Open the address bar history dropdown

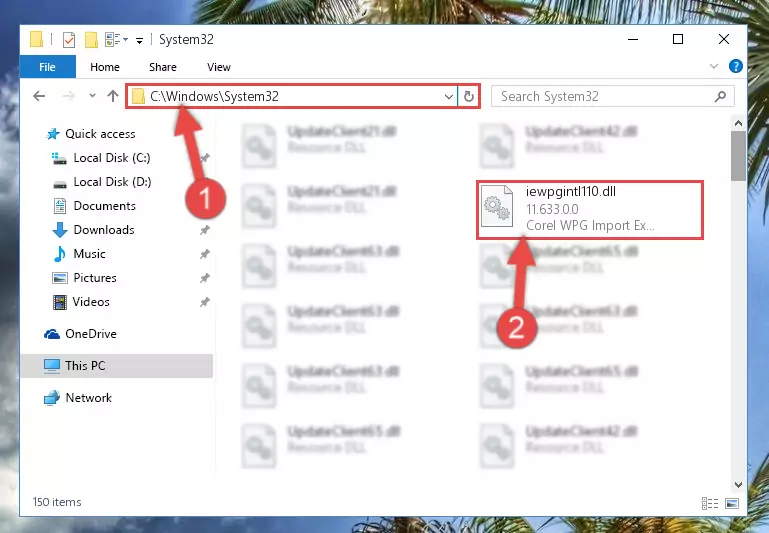coord(448,97)
